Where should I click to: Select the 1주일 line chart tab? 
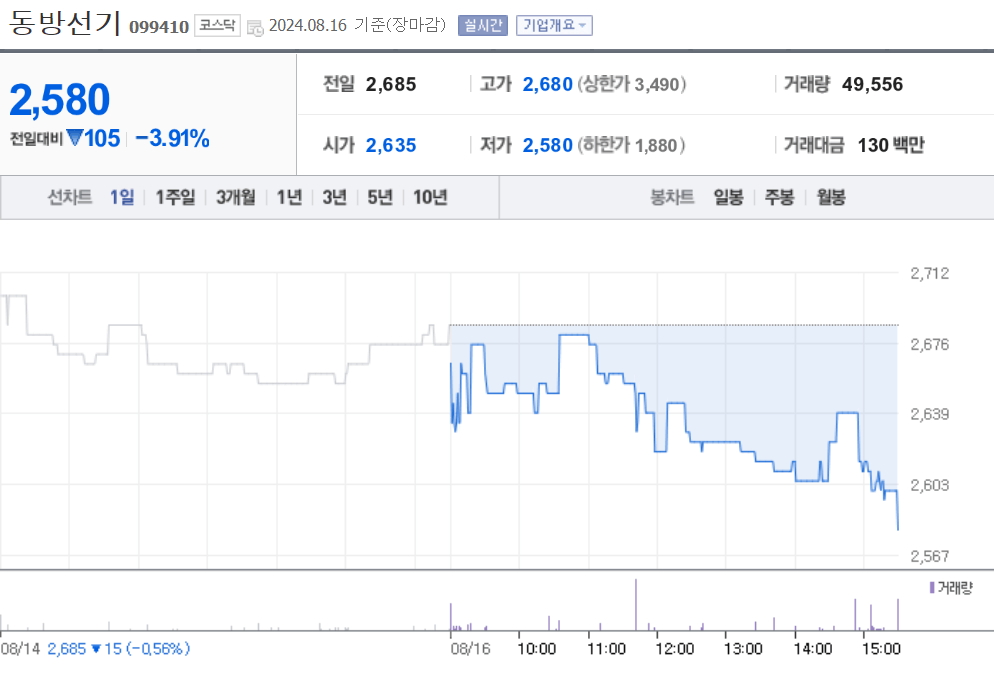tap(176, 197)
